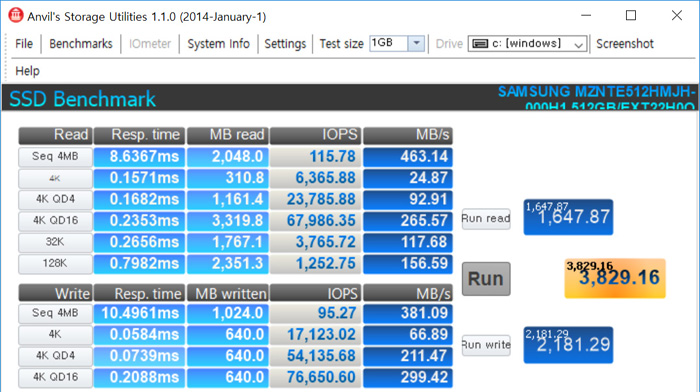Click the 117.68 MB/s value
The height and width of the screenshot is (392, 700).
(x=408, y=242)
